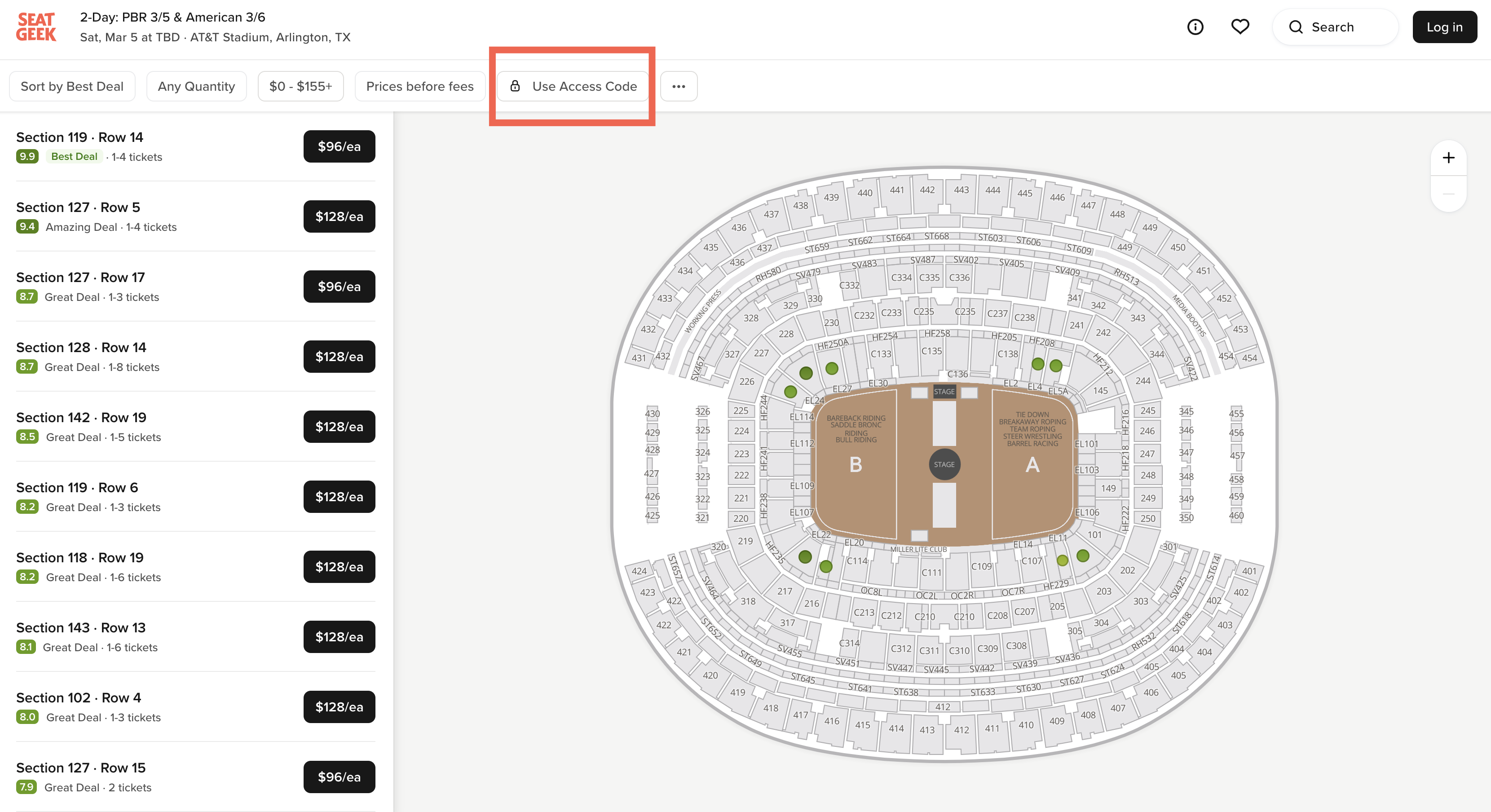Click the Log in button
This screenshot has width=1491, height=812.
pyautogui.click(x=1444, y=27)
